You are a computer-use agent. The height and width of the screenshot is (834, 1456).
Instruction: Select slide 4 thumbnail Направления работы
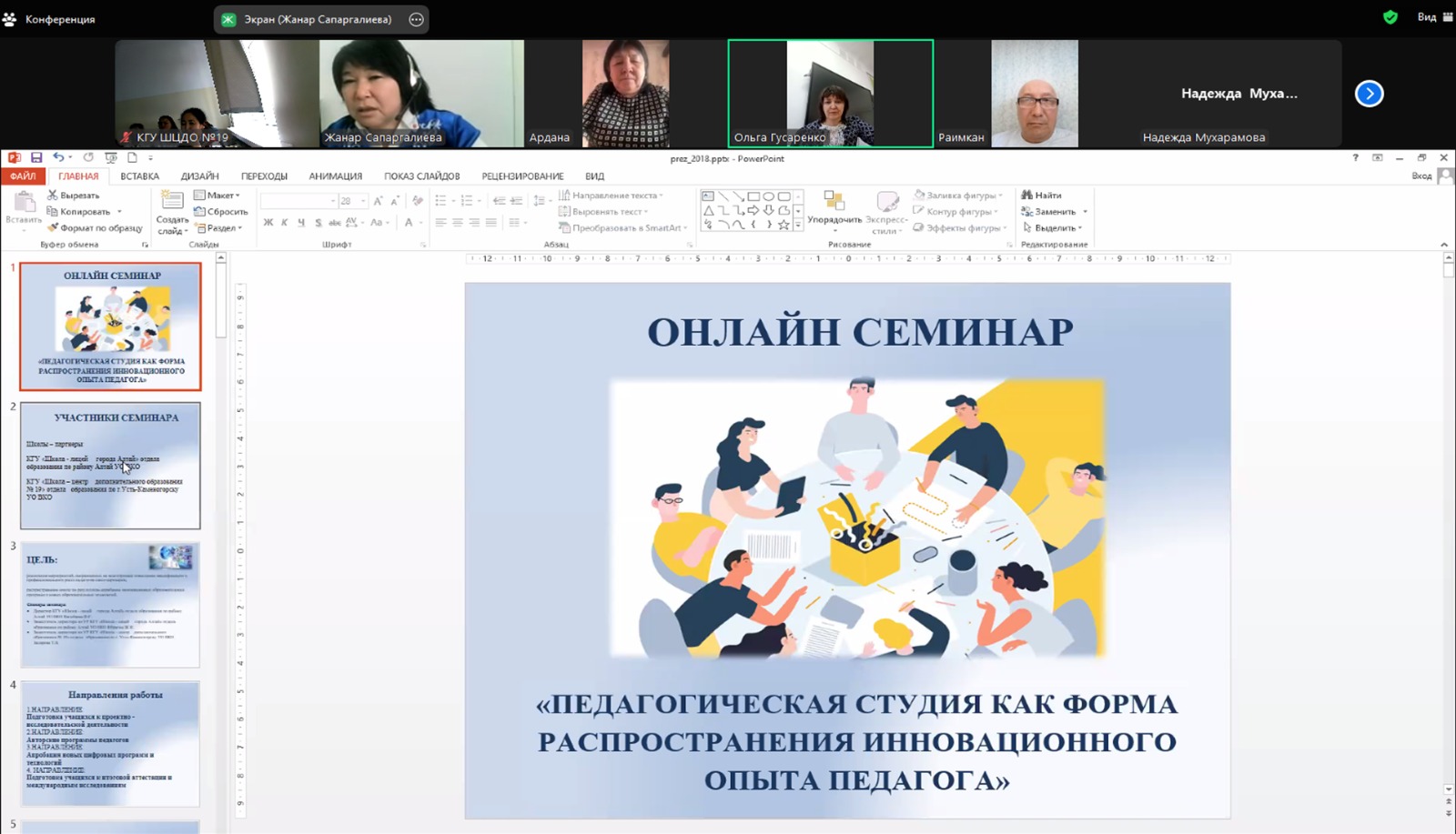click(110, 744)
